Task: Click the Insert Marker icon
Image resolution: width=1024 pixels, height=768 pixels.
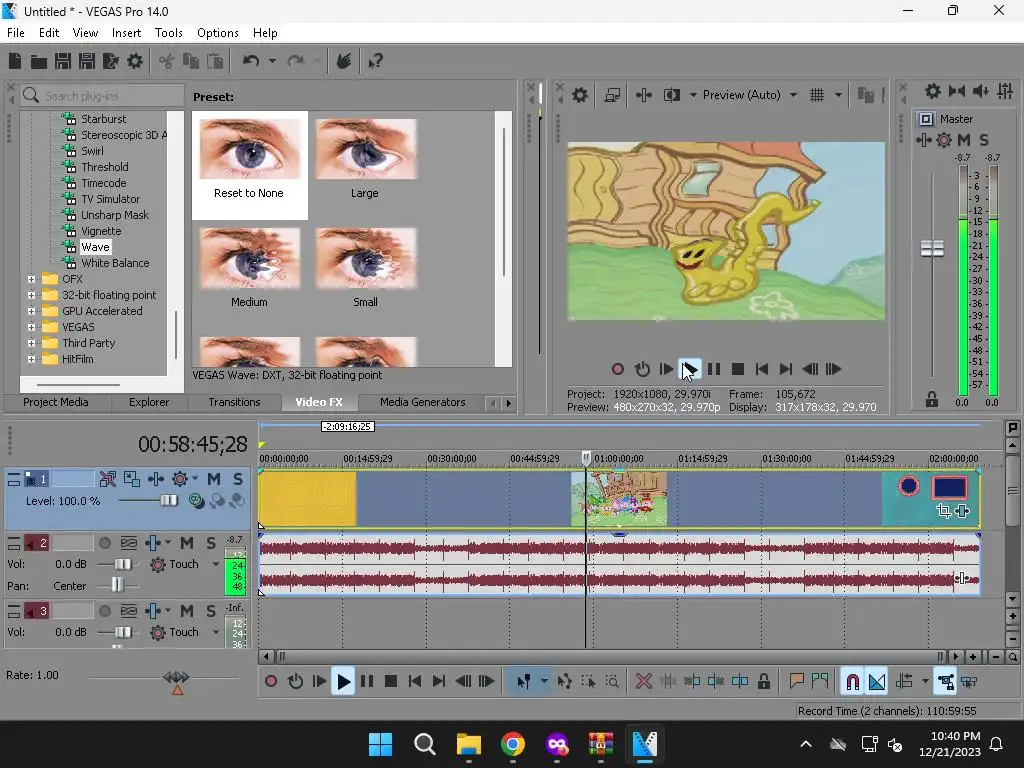Action: [x=796, y=681]
